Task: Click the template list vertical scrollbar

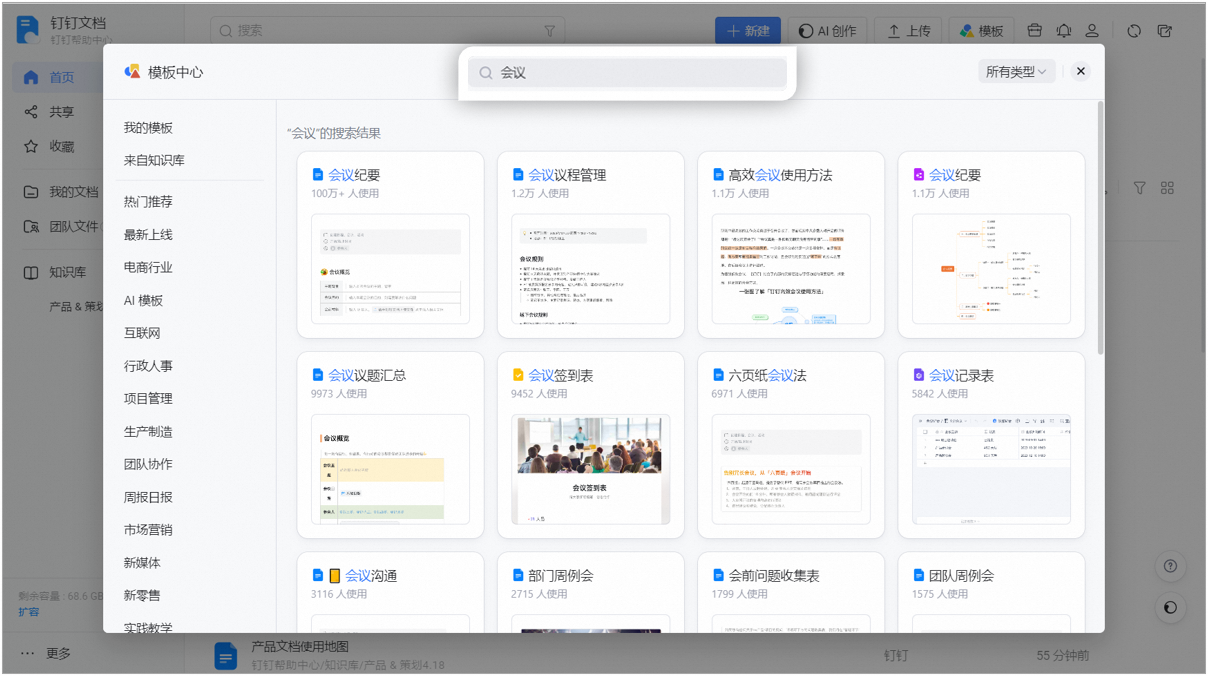Action: point(1101,227)
